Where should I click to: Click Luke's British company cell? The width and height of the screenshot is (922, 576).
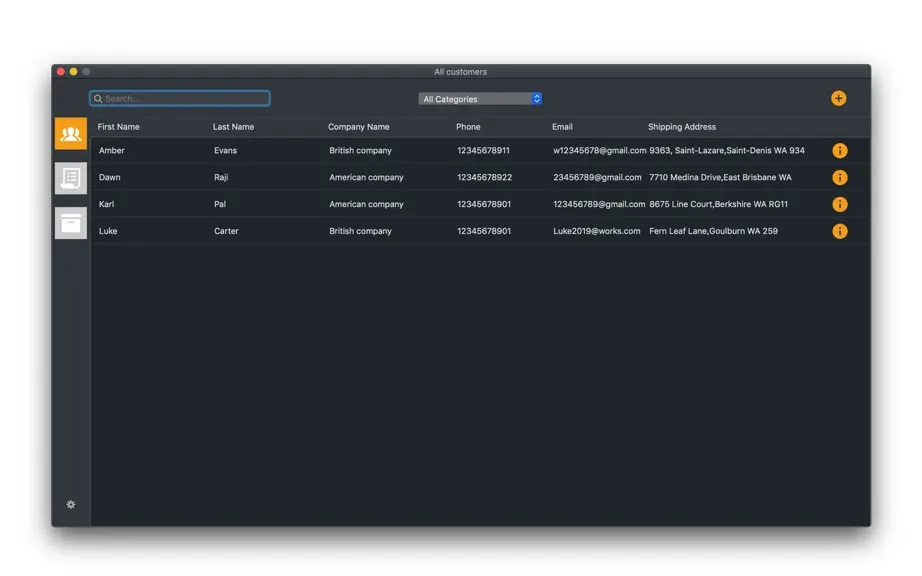coord(360,231)
